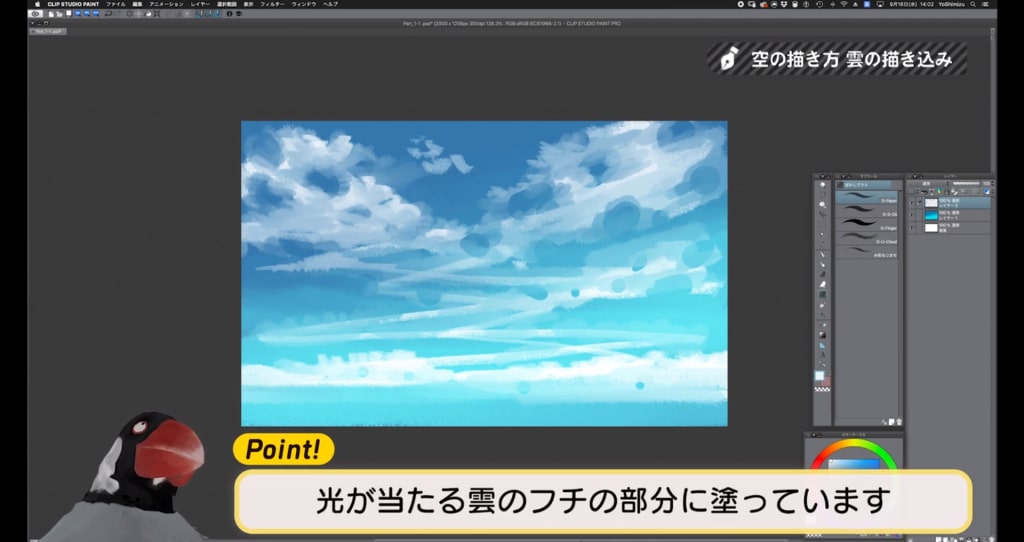1024x542 pixels.
Task: Click the CLIP STUDIO launcher icon in the command bar
Action: (x=35, y=14)
